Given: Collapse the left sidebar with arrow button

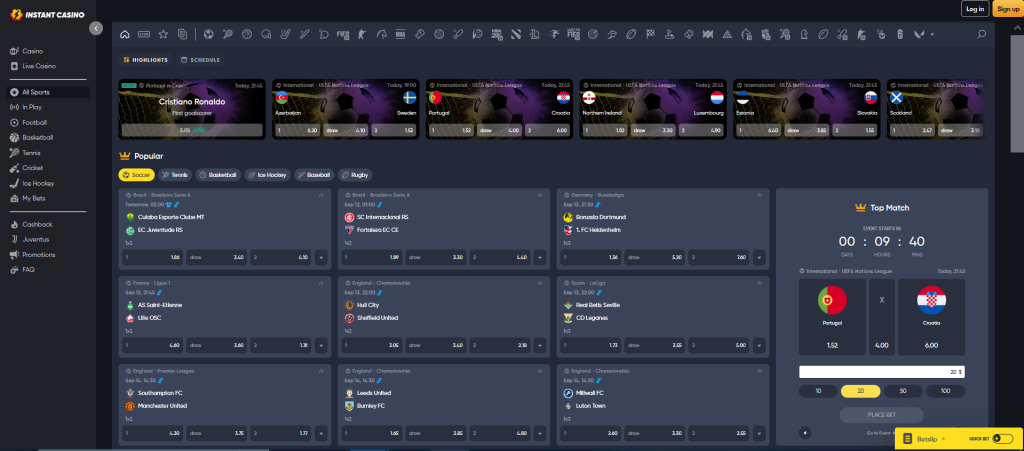Looking at the screenshot, I should coord(96,29).
